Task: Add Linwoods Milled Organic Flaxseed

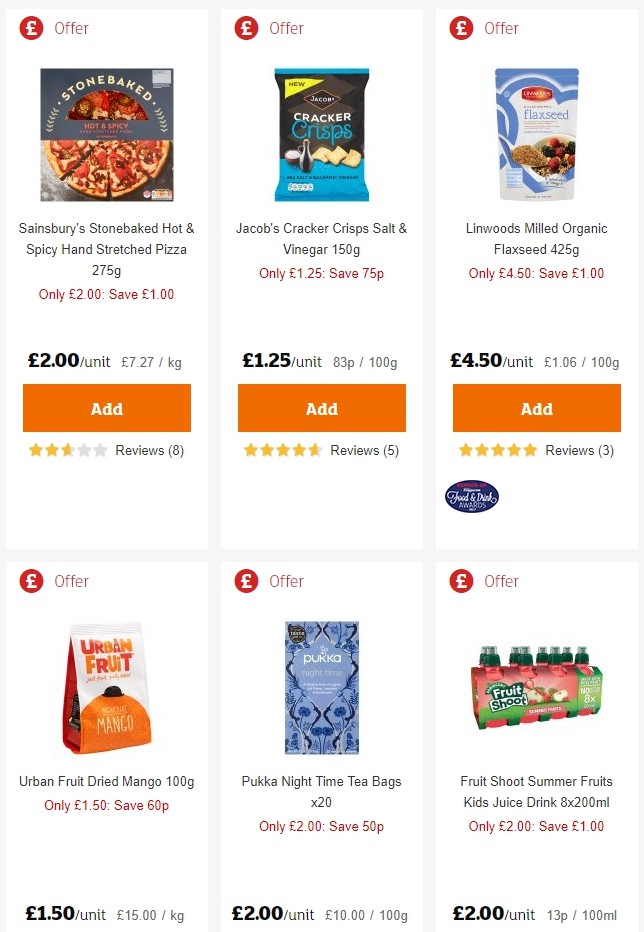Action: point(536,408)
